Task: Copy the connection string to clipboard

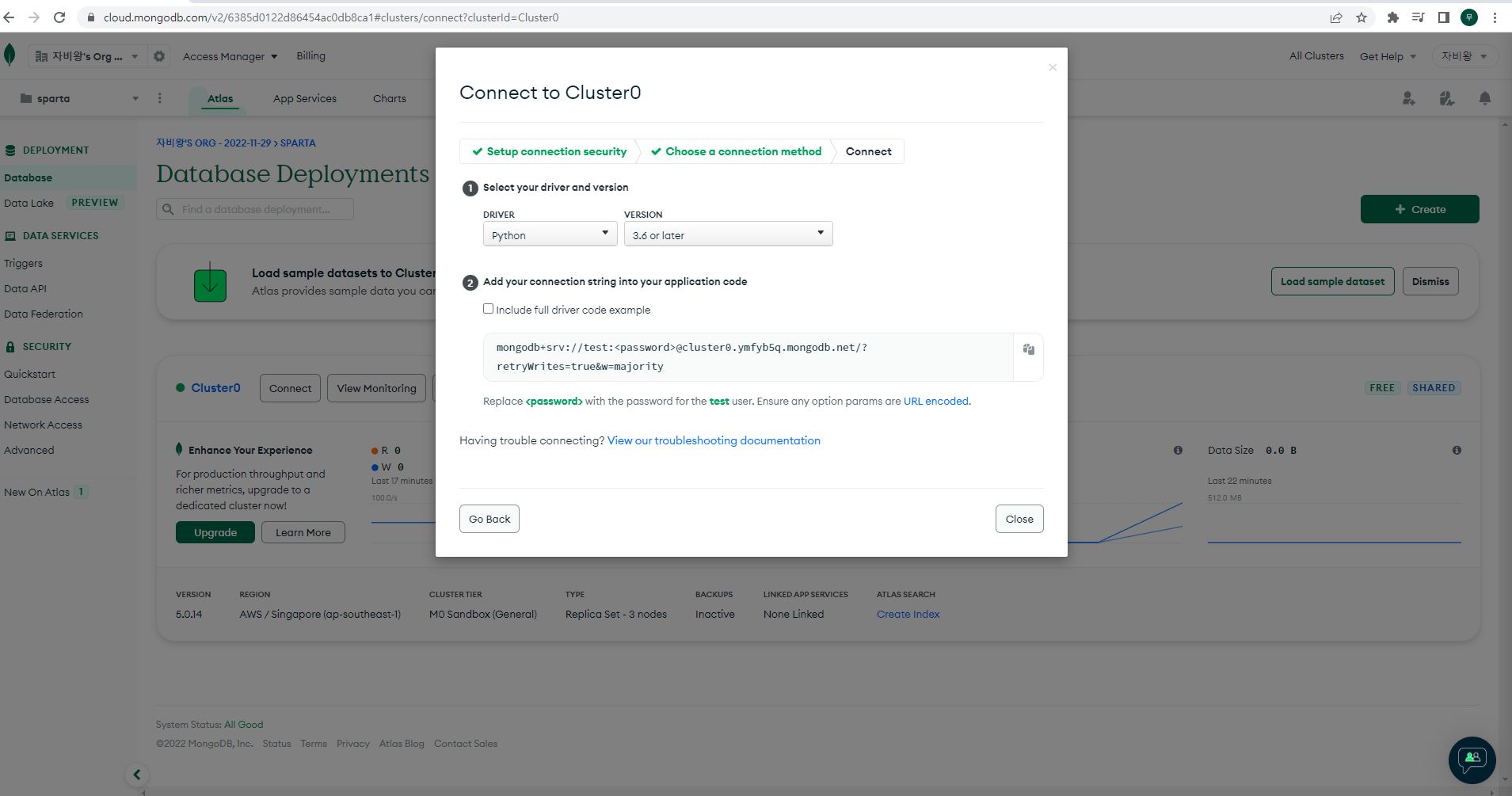Action: pyautogui.click(x=1028, y=349)
